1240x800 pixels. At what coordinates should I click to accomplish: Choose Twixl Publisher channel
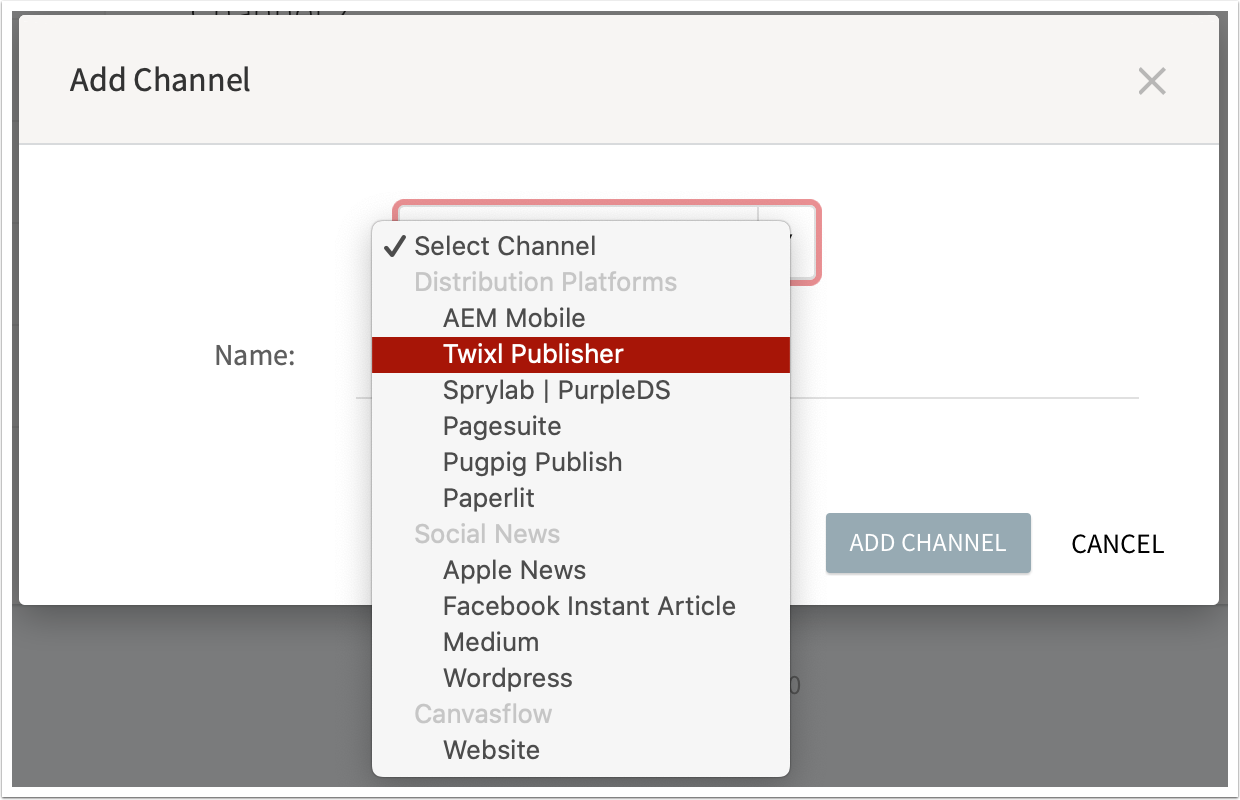pos(581,354)
